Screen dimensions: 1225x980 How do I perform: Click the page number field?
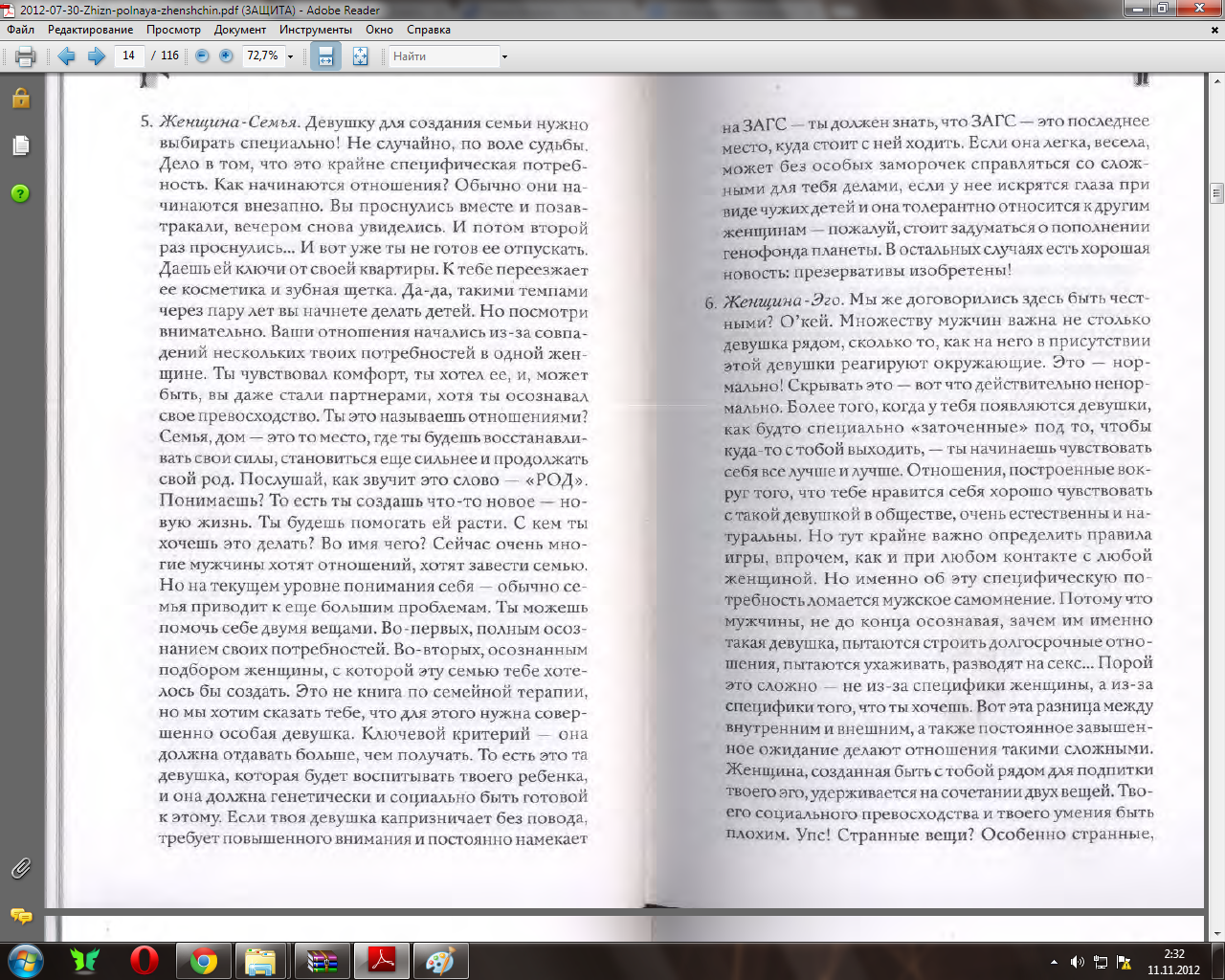coord(128,56)
